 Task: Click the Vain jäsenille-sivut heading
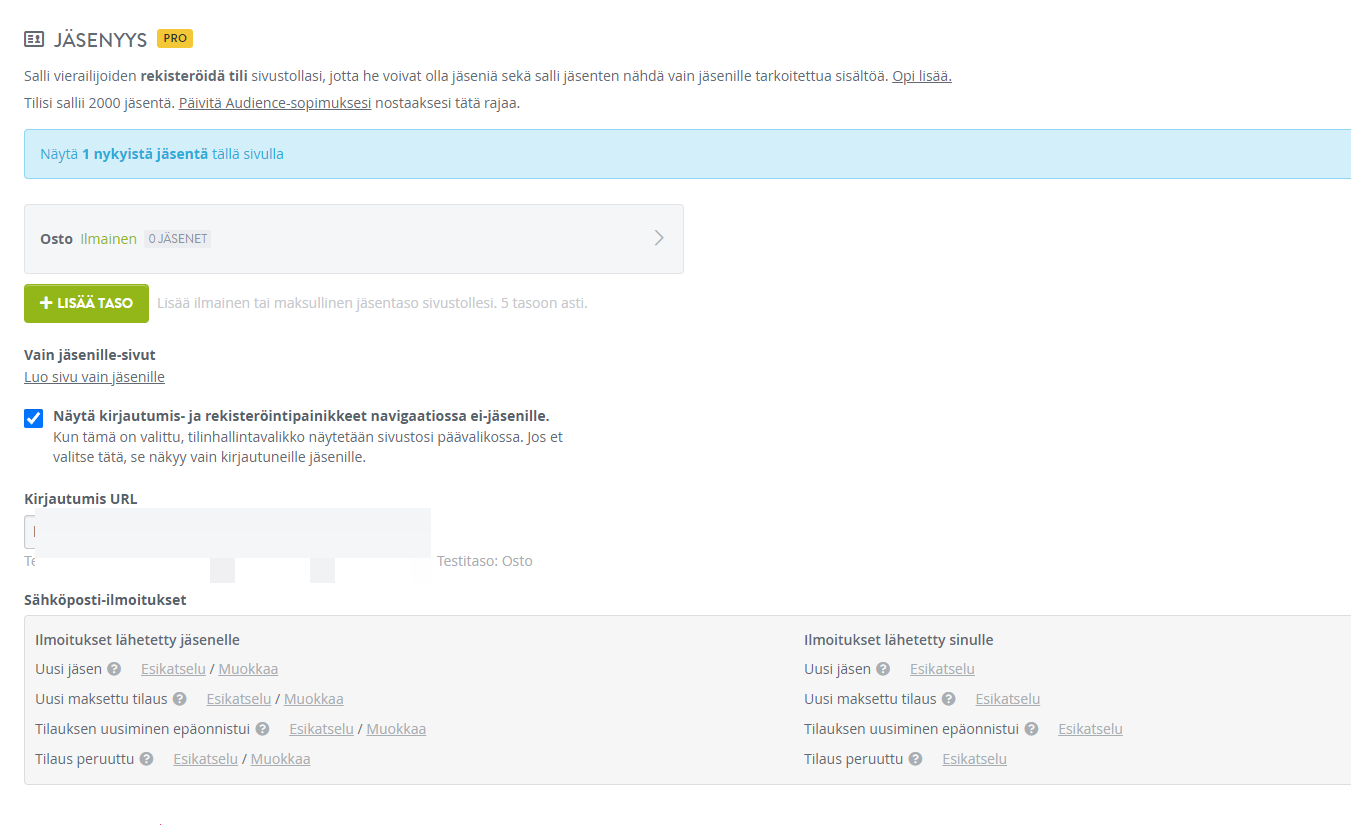[90, 355]
